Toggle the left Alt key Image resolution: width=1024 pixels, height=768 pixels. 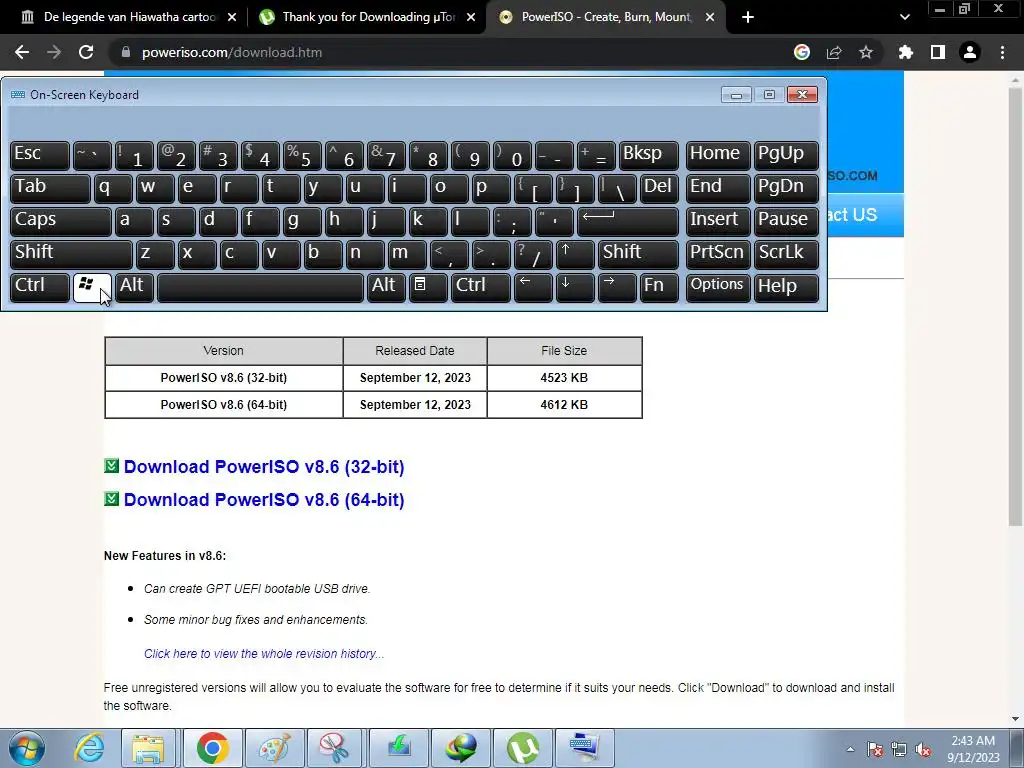pos(134,287)
